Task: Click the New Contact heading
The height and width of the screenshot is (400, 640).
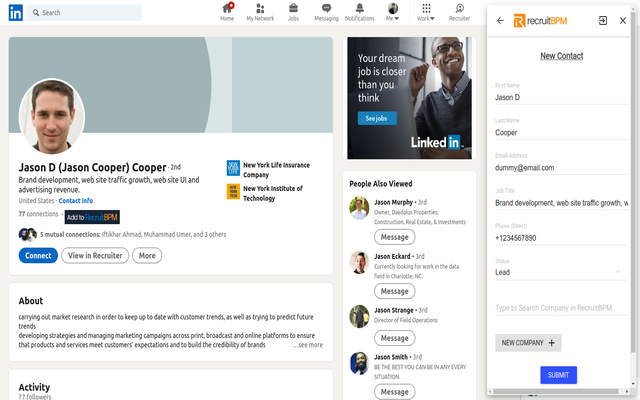Action: point(562,56)
